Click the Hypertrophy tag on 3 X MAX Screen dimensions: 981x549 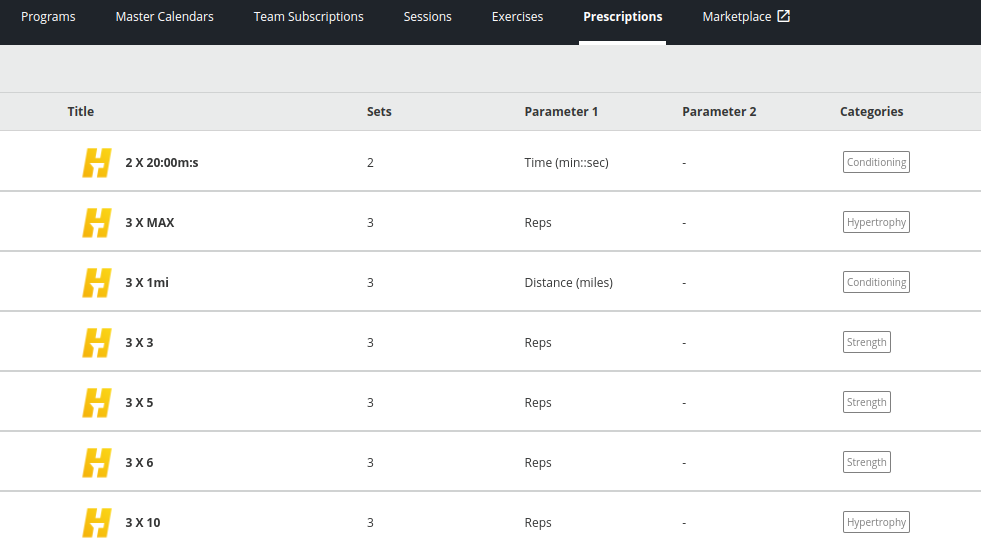click(876, 222)
